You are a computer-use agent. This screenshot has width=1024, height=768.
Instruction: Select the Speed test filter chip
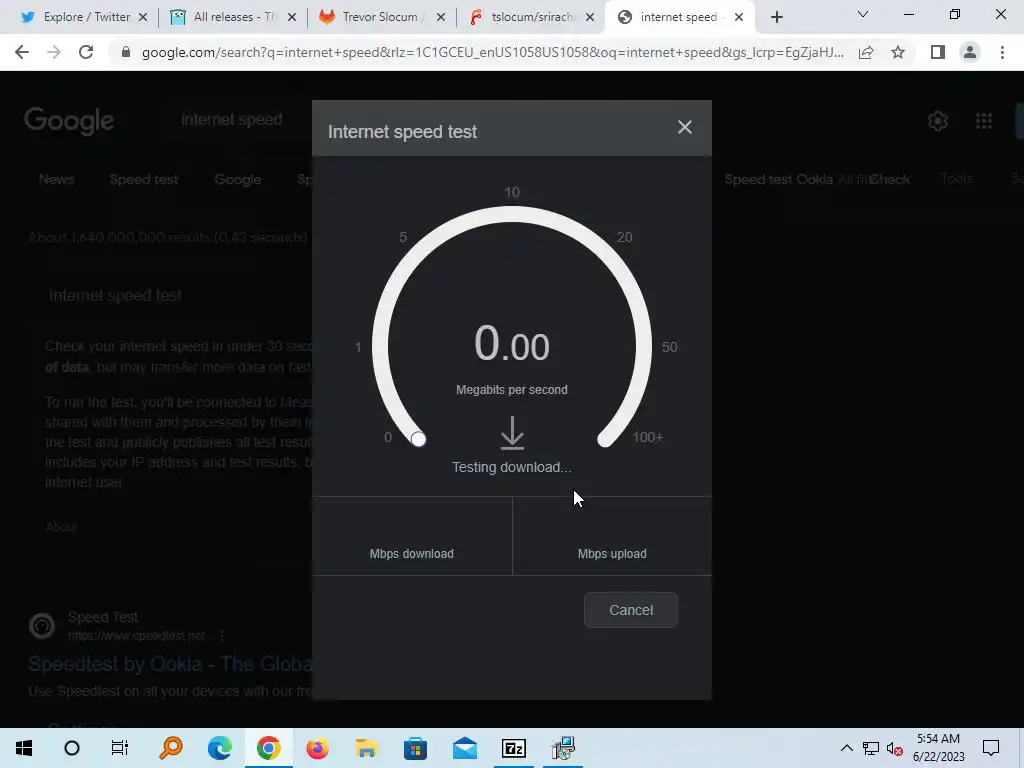pyautogui.click(x=144, y=180)
